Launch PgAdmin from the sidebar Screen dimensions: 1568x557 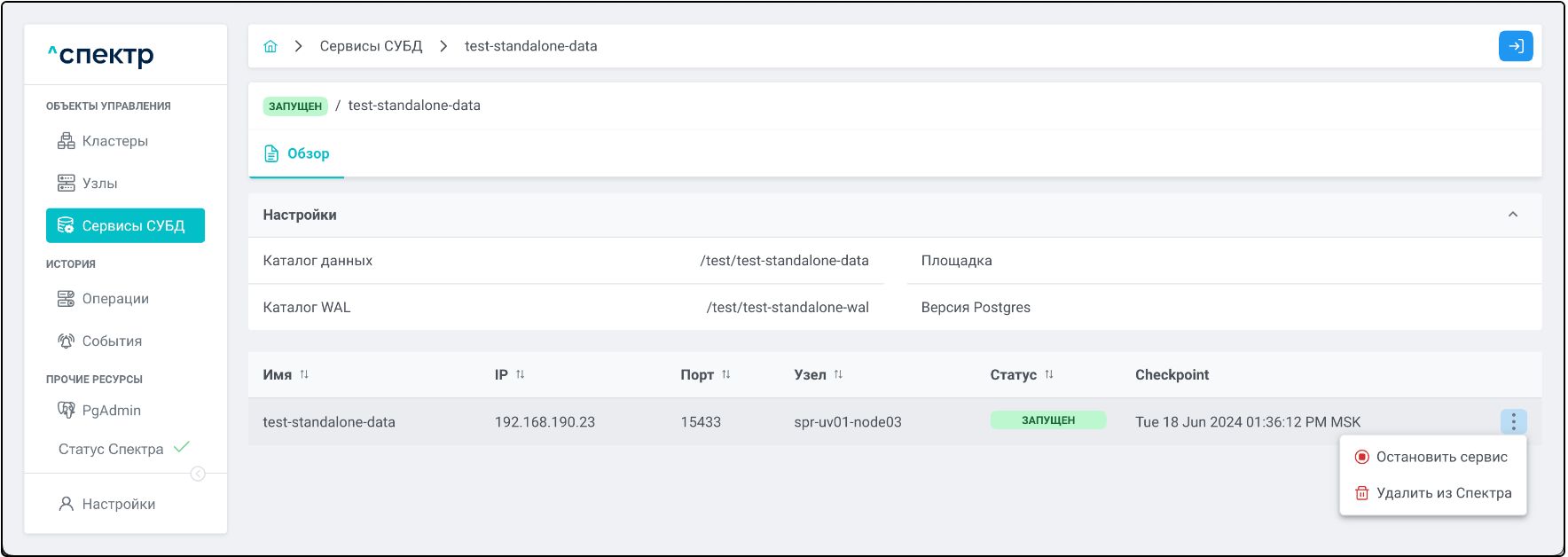pos(111,411)
